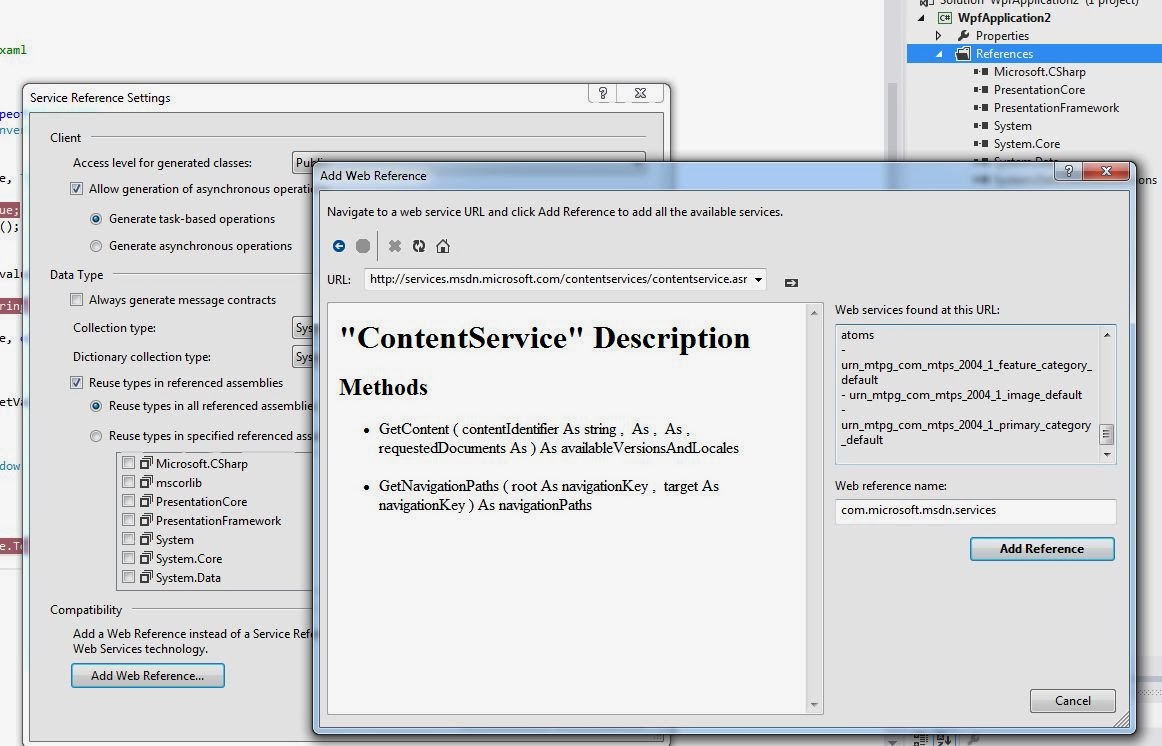Check the System.Core assembly checkbox
The image size is (1162, 746).
click(128, 559)
